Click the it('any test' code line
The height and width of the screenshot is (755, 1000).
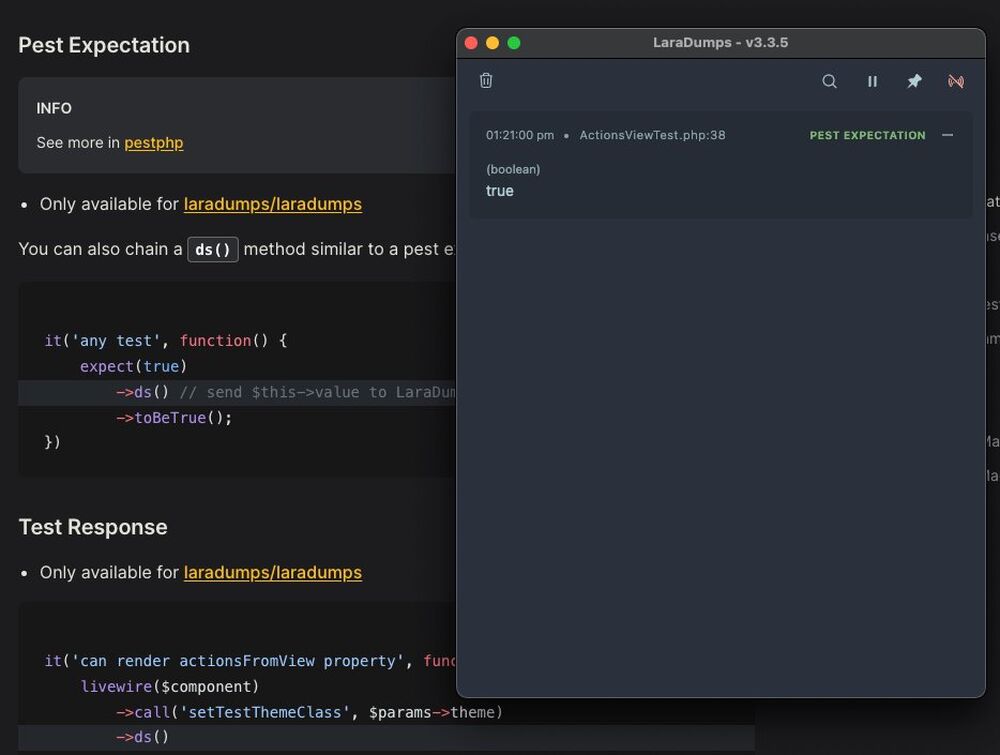tap(166, 341)
